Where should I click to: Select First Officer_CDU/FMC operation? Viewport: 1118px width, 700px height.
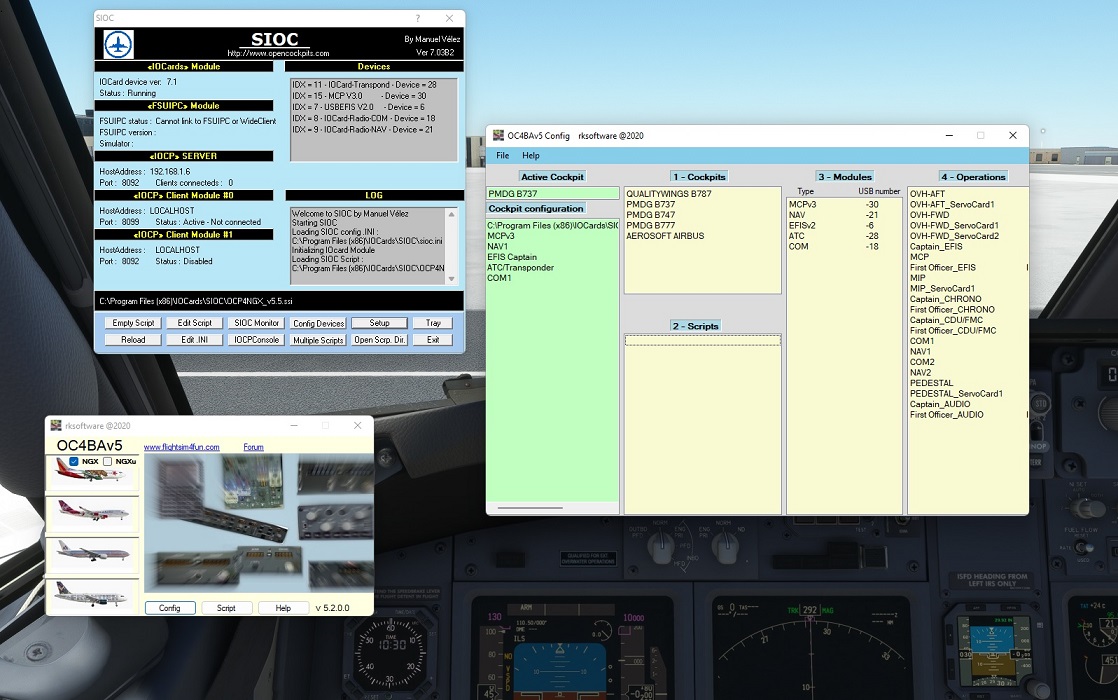[x=953, y=331]
